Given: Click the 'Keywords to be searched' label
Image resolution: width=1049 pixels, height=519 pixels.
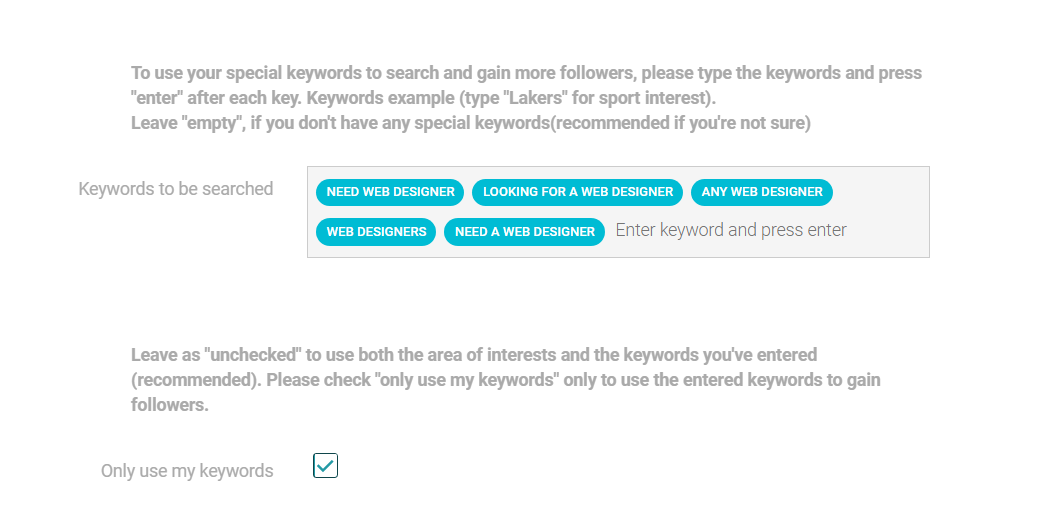Looking at the screenshot, I should coord(175,189).
